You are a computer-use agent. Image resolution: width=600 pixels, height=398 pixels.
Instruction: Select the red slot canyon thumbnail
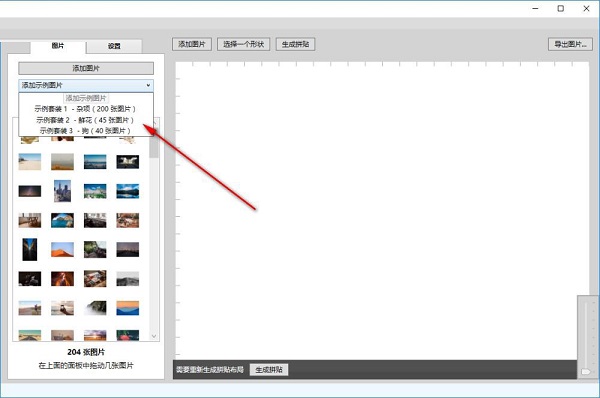tap(62, 279)
